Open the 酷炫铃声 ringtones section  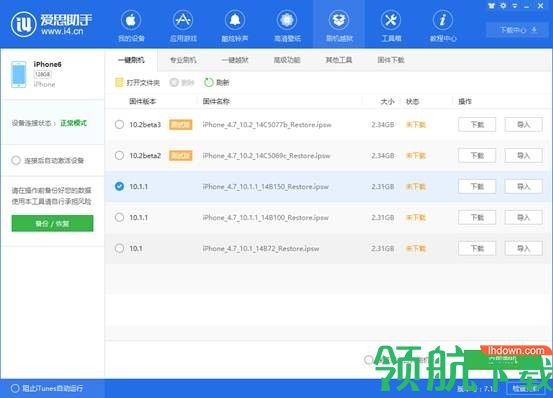[235, 26]
